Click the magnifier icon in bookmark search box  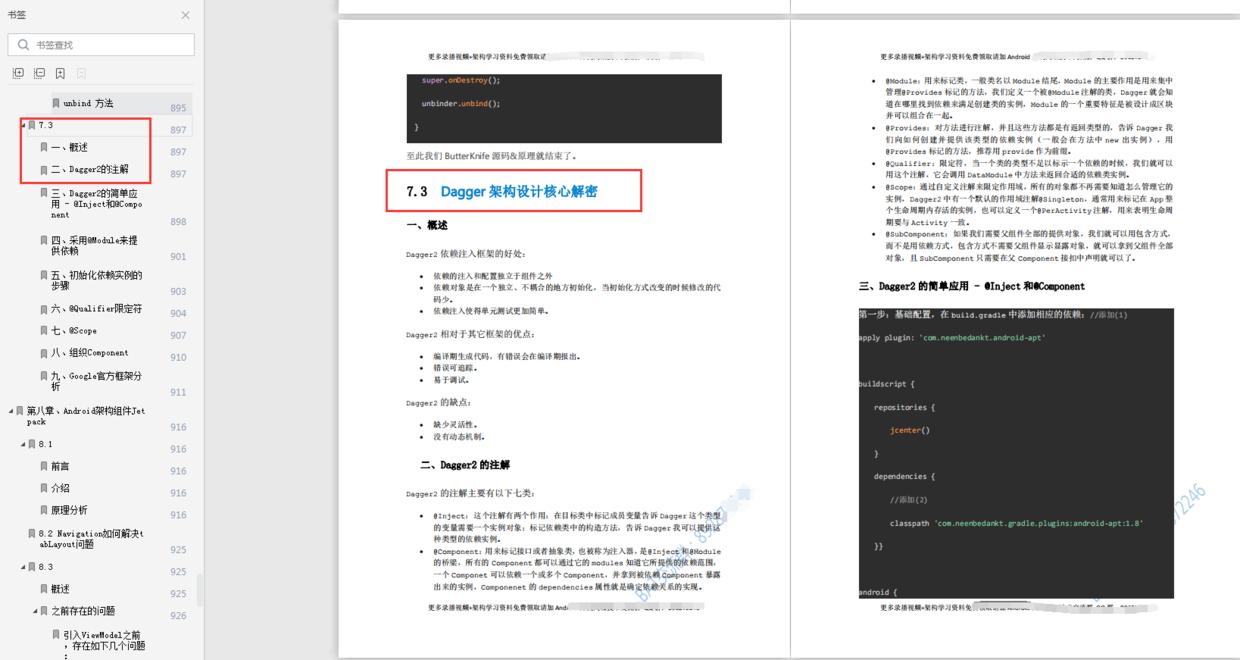click(x=22, y=44)
